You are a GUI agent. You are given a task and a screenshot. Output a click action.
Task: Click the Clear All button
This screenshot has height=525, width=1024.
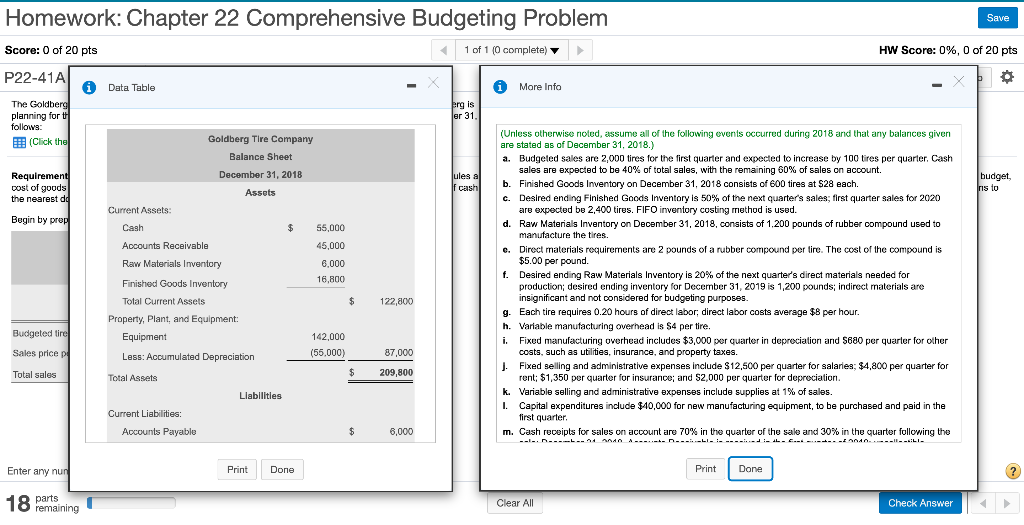pos(515,503)
